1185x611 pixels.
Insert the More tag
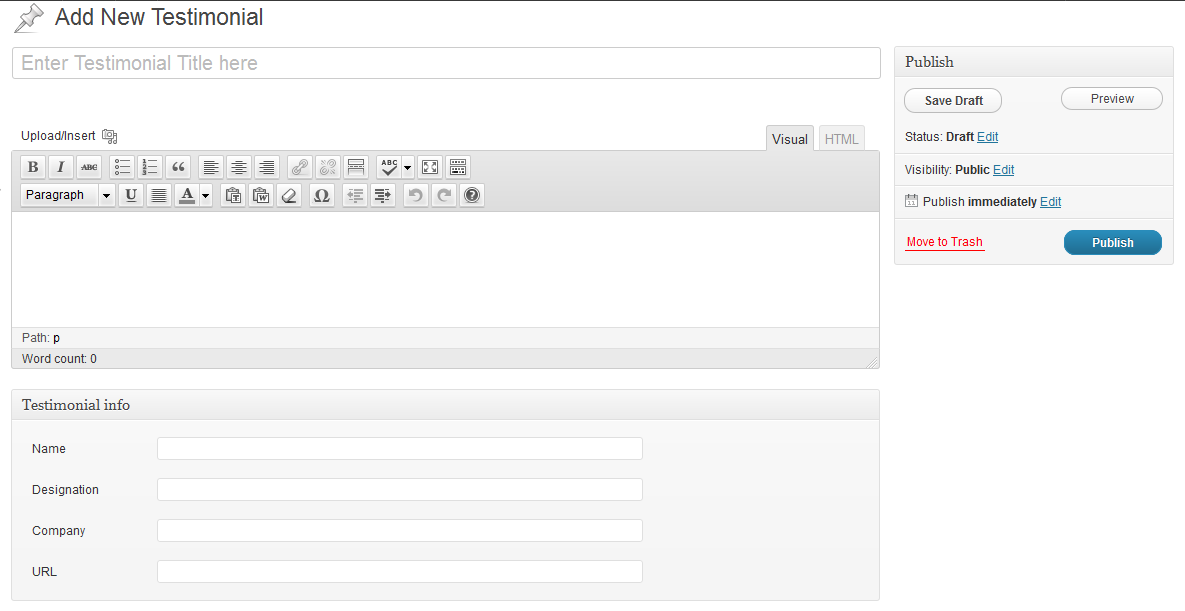coord(356,167)
